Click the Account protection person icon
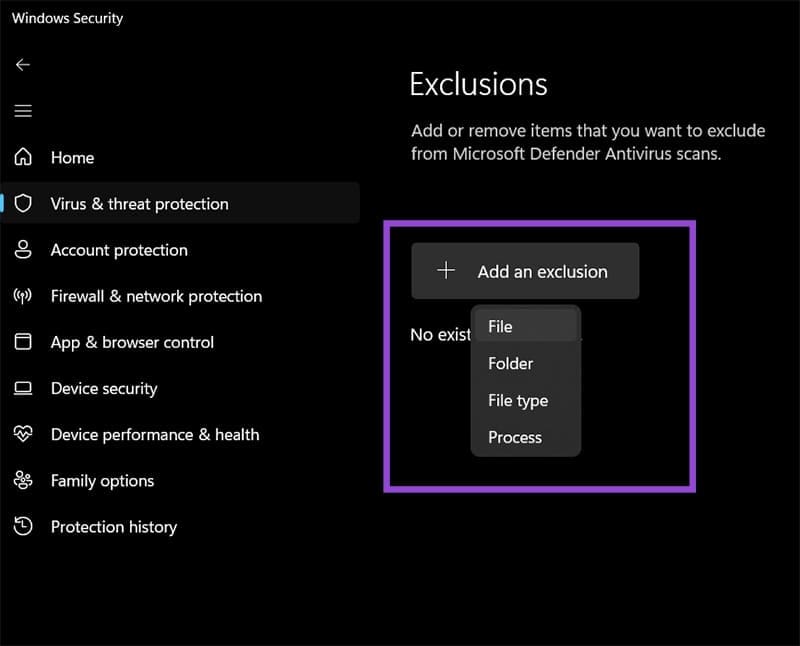The image size is (800, 646). click(x=23, y=250)
